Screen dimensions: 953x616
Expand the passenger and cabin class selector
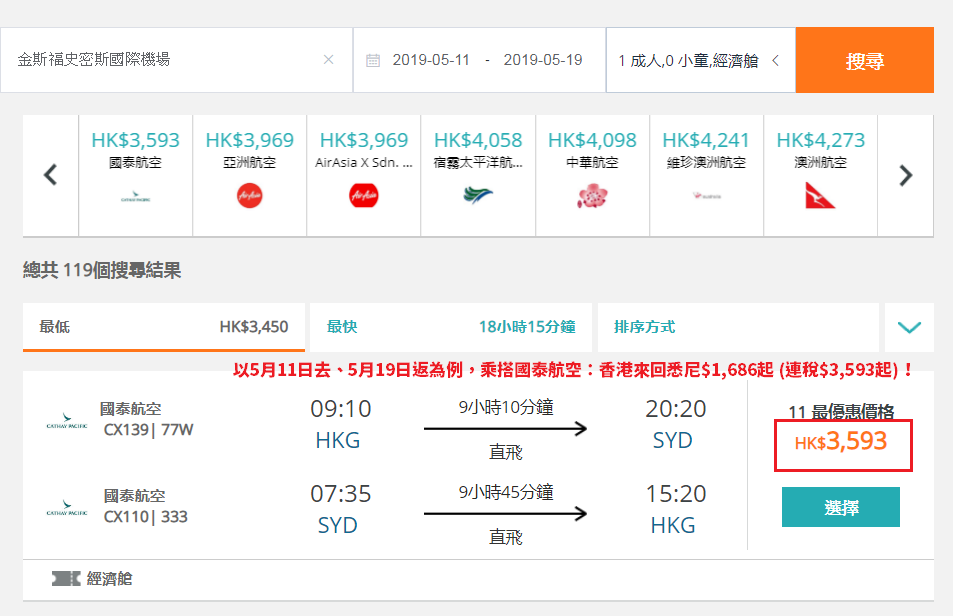pos(700,60)
